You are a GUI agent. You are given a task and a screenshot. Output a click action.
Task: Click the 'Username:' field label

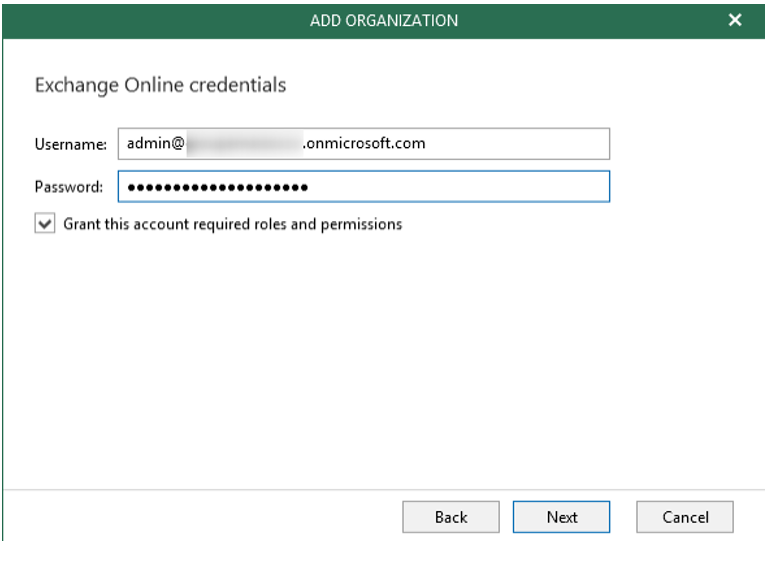pyautogui.click(x=70, y=144)
